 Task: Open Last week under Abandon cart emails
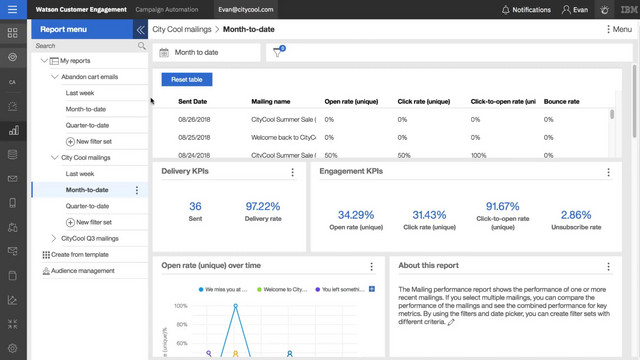pyautogui.click(x=80, y=93)
